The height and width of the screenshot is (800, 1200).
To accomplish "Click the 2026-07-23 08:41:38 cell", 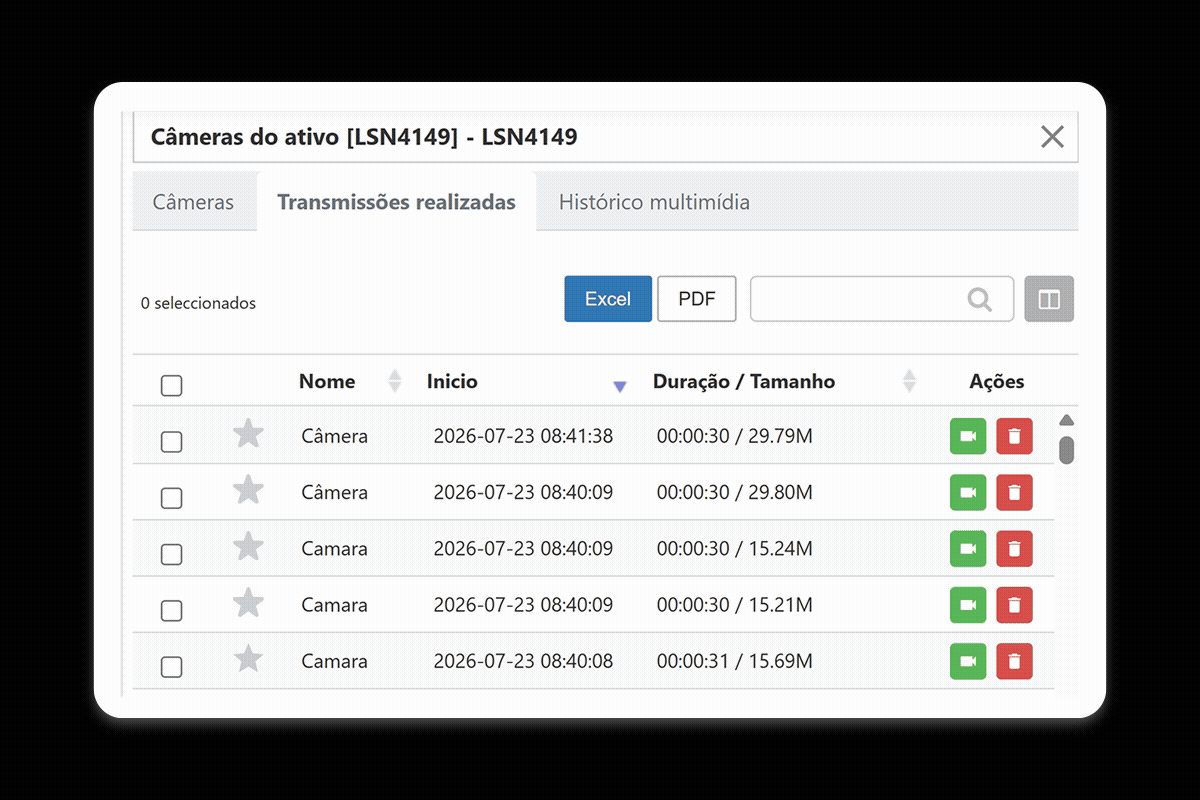I will point(523,436).
